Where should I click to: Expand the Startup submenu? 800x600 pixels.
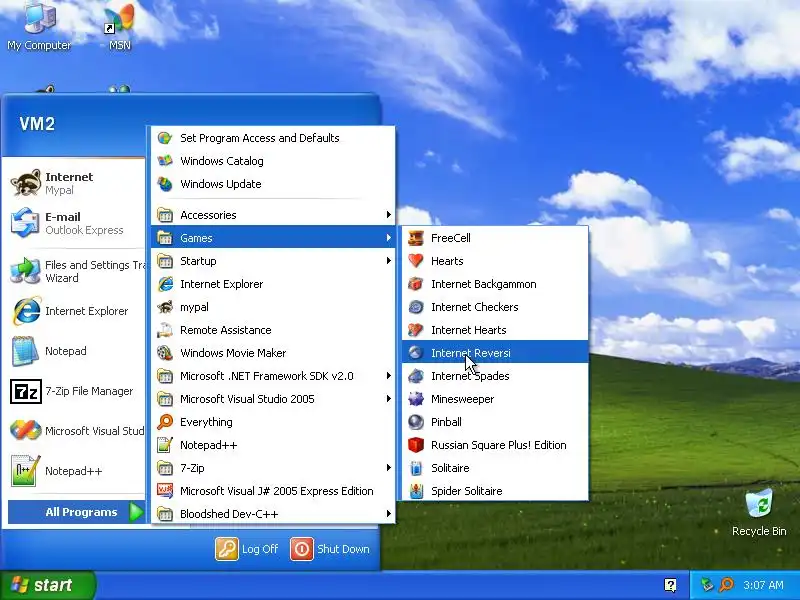click(273, 261)
